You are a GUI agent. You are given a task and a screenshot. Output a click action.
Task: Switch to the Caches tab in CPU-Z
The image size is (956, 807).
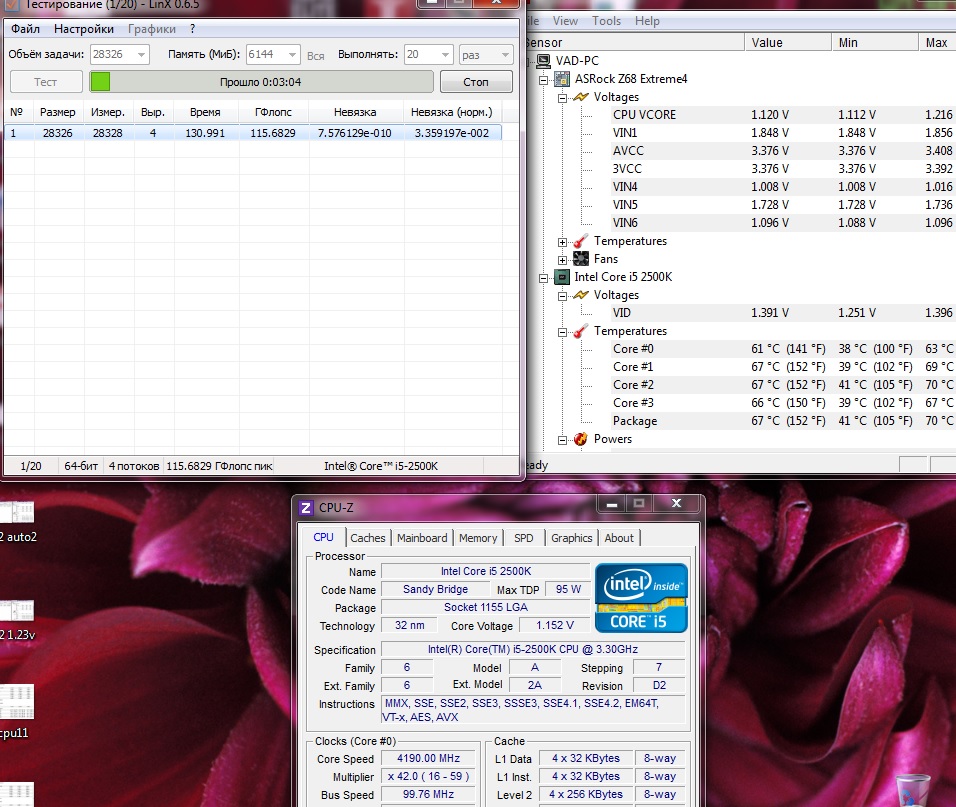click(x=368, y=538)
